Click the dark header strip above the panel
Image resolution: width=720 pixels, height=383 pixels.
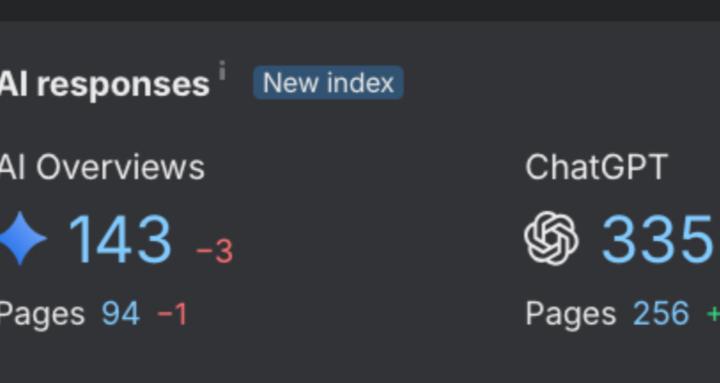pos(360,10)
